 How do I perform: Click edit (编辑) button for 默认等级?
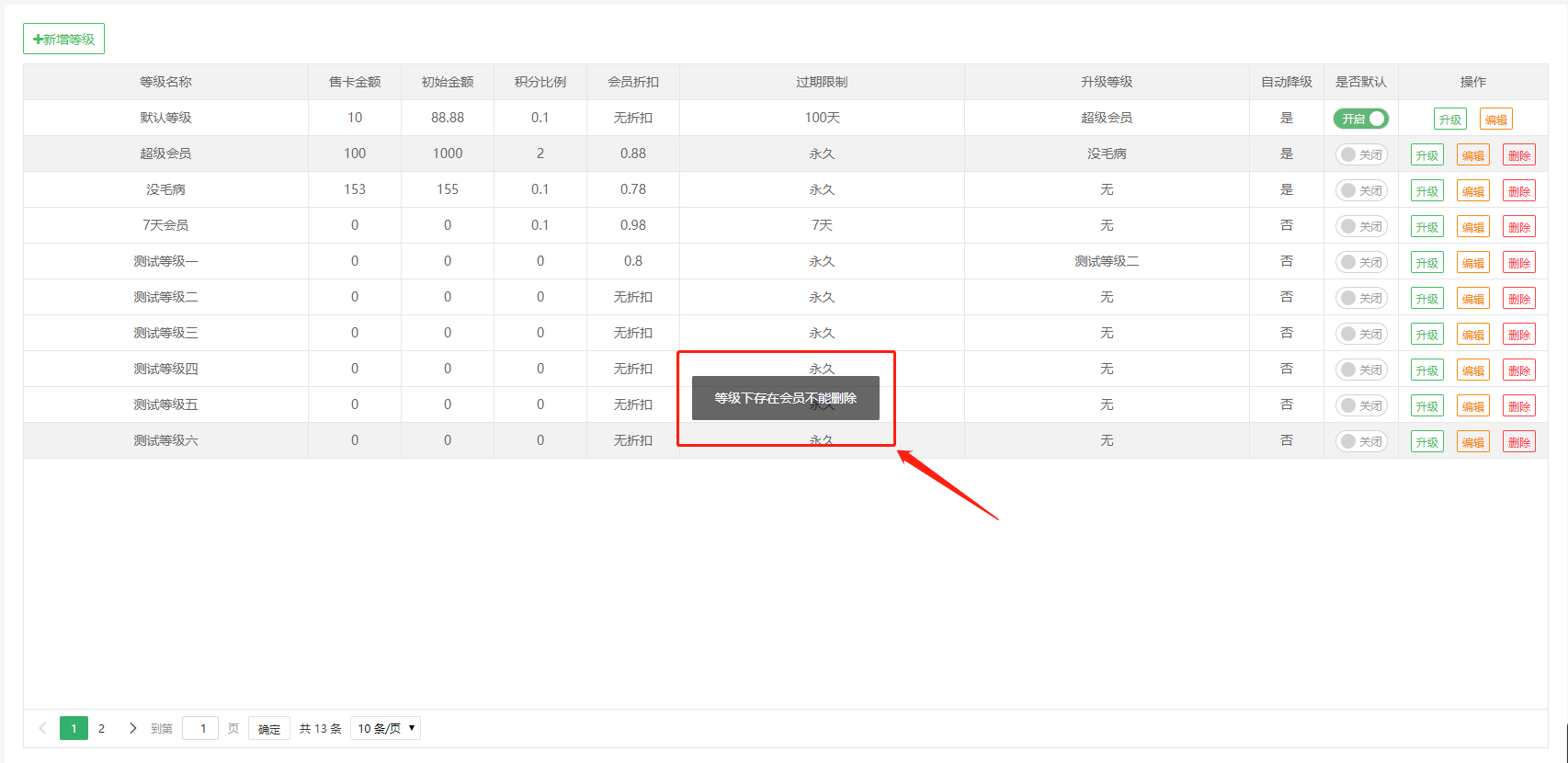pyautogui.click(x=1495, y=120)
